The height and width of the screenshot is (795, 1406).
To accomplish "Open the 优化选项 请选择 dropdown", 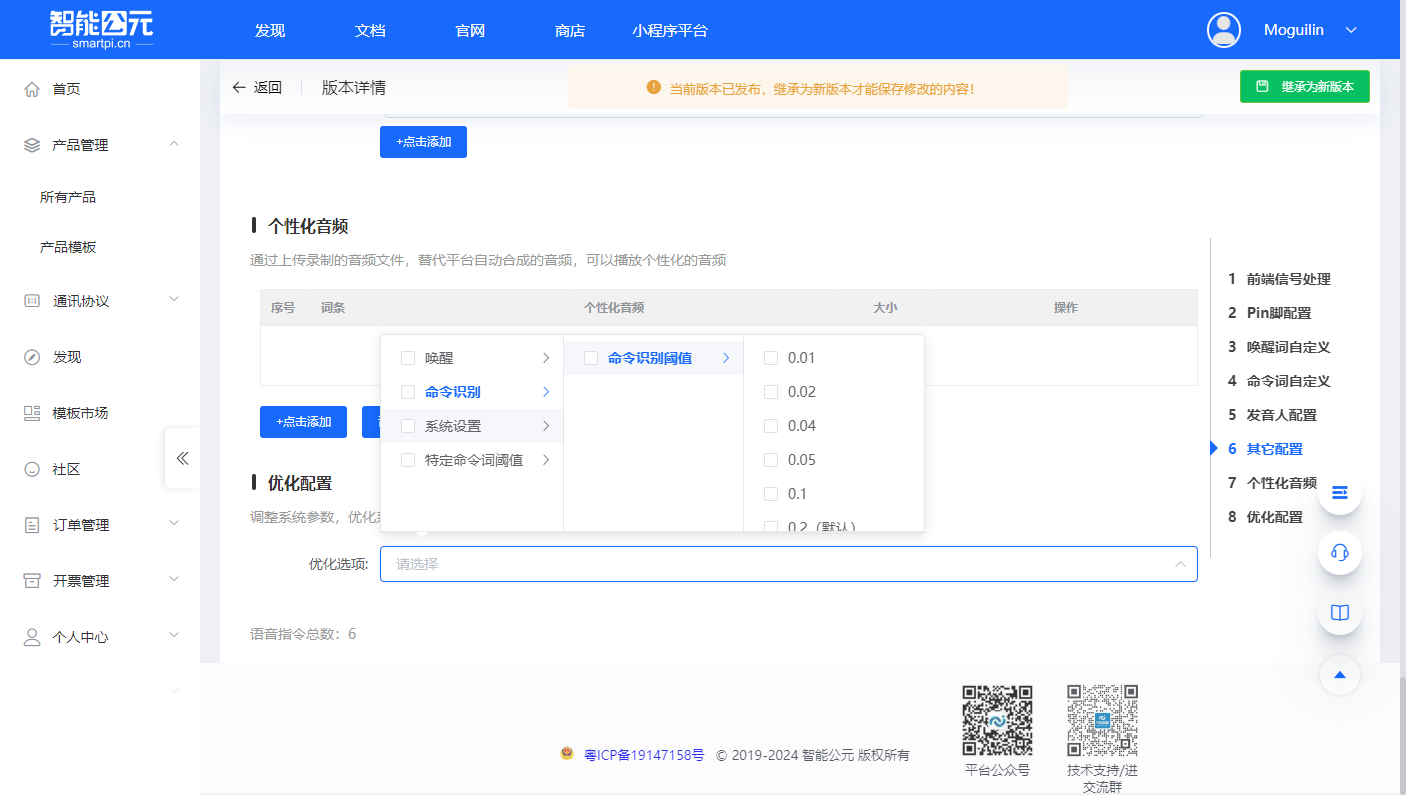I will (x=788, y=563).
